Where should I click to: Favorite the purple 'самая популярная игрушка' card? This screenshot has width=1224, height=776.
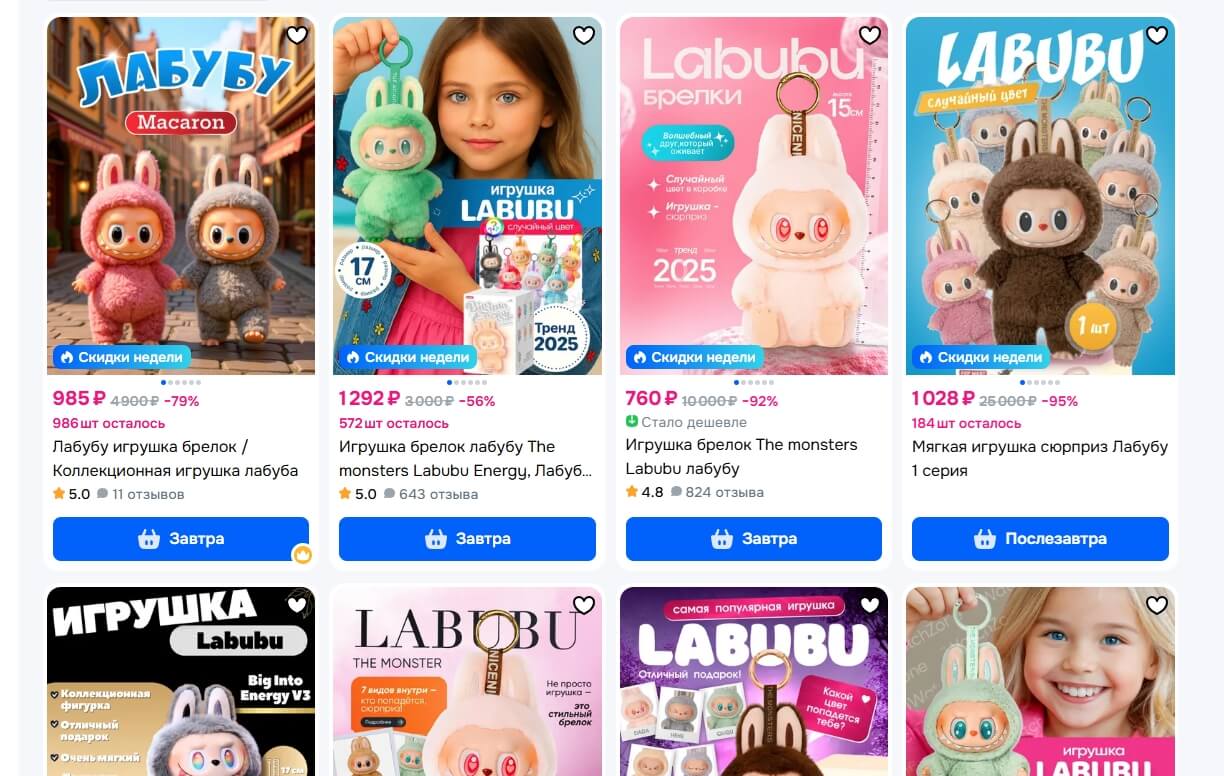click(x=870, y=605)
